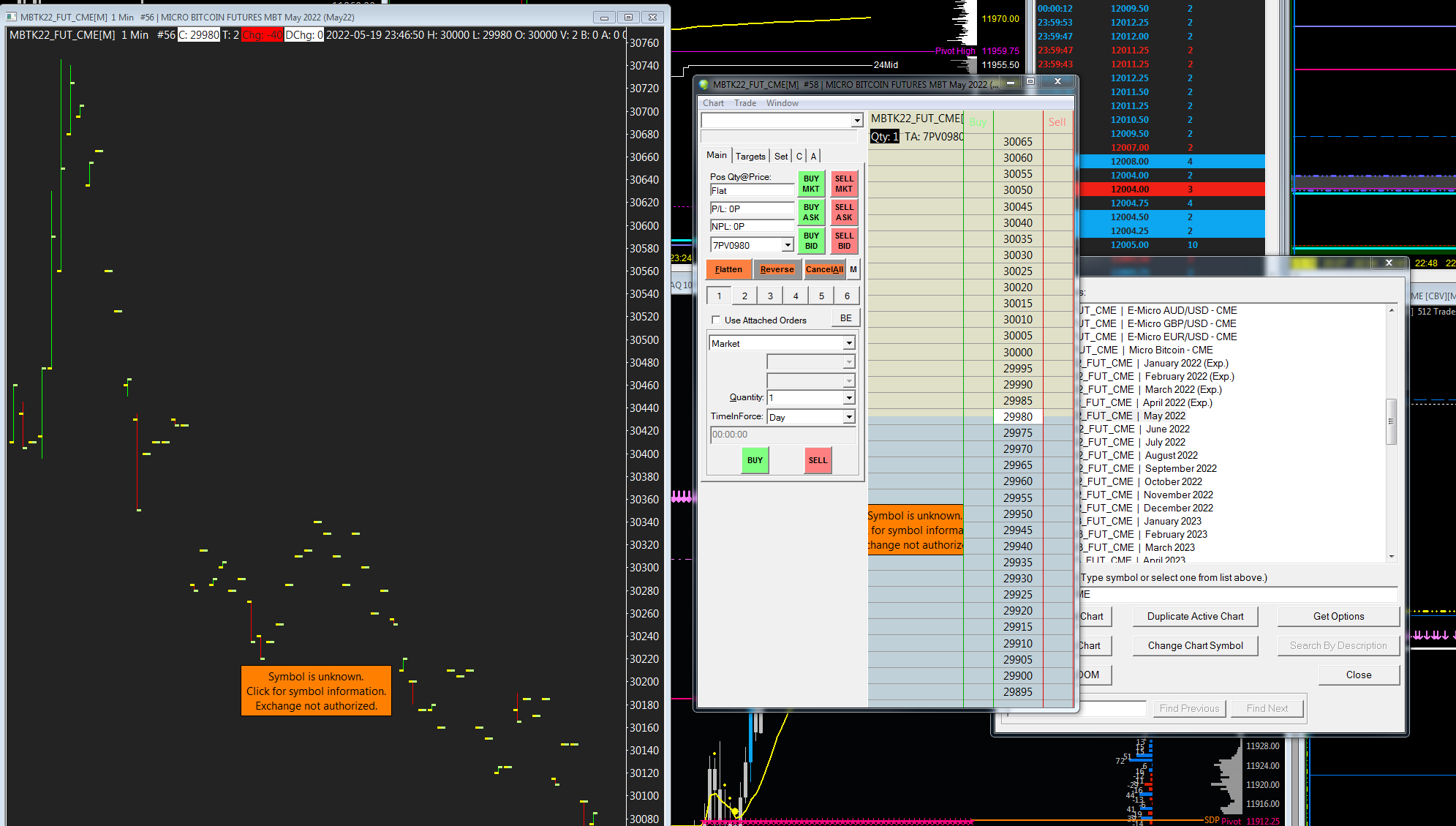Click the 1 Min chart window icon
The image size is (1456, 826).
[11, 17]
